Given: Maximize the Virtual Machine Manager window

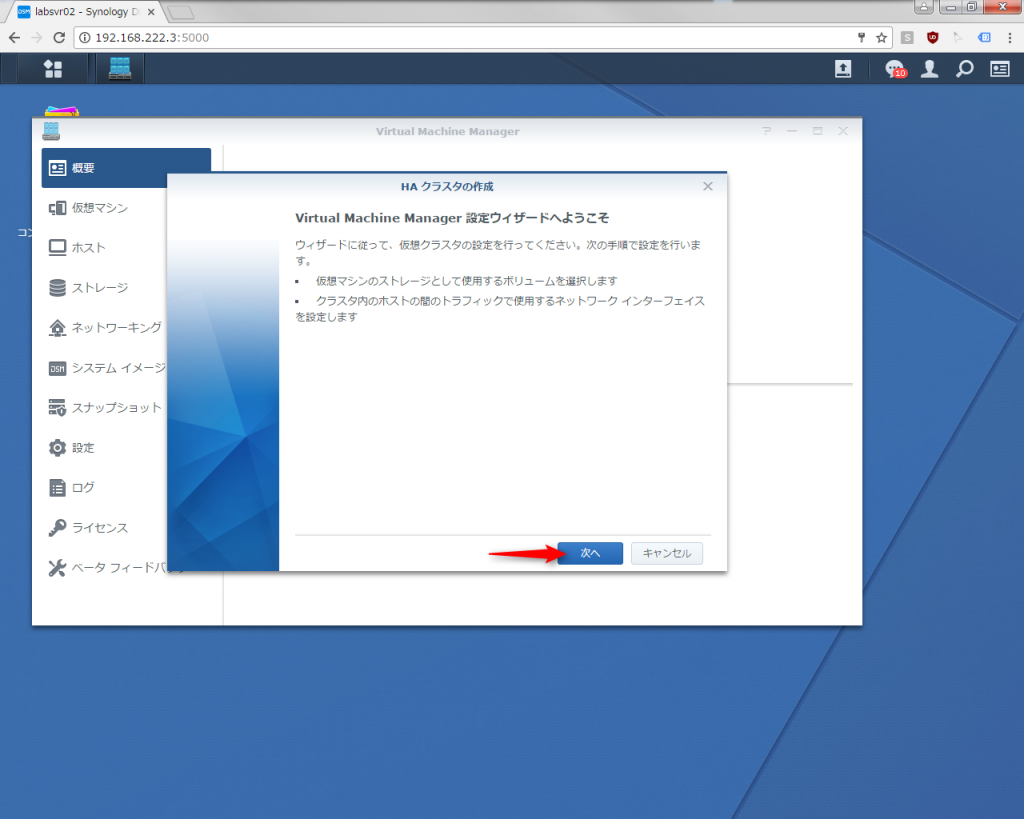Looking at the screenshot, I should tap(818, 131).
